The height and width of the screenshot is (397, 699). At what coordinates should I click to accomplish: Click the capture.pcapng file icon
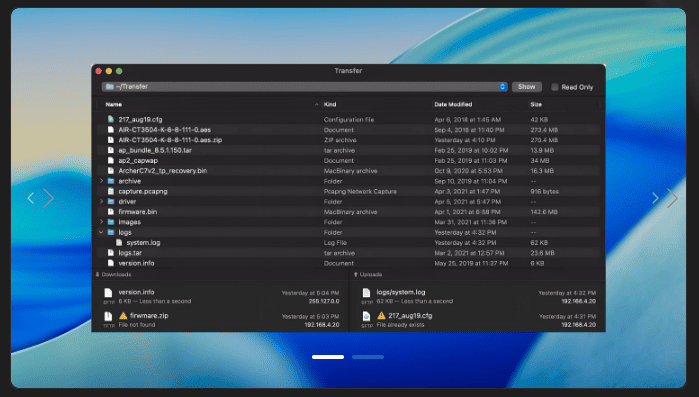coord(111,191)
